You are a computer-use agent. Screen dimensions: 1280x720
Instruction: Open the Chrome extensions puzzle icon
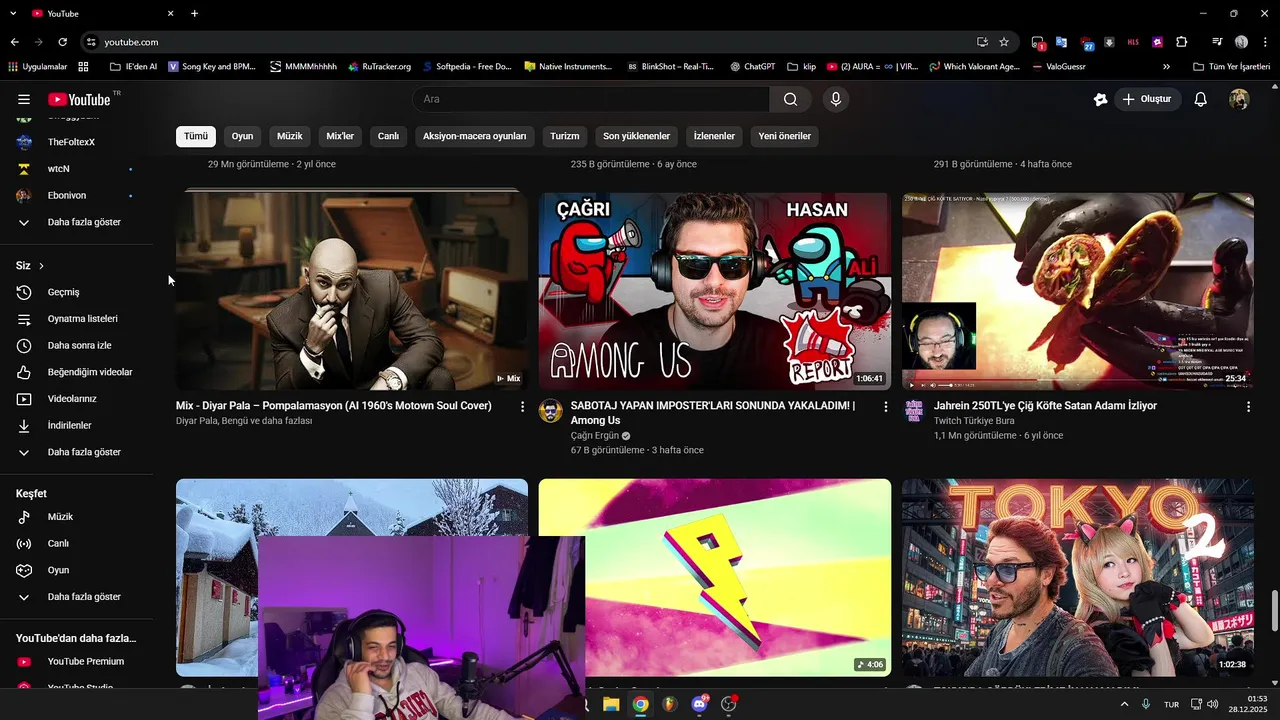click(x=1182, y=42)
